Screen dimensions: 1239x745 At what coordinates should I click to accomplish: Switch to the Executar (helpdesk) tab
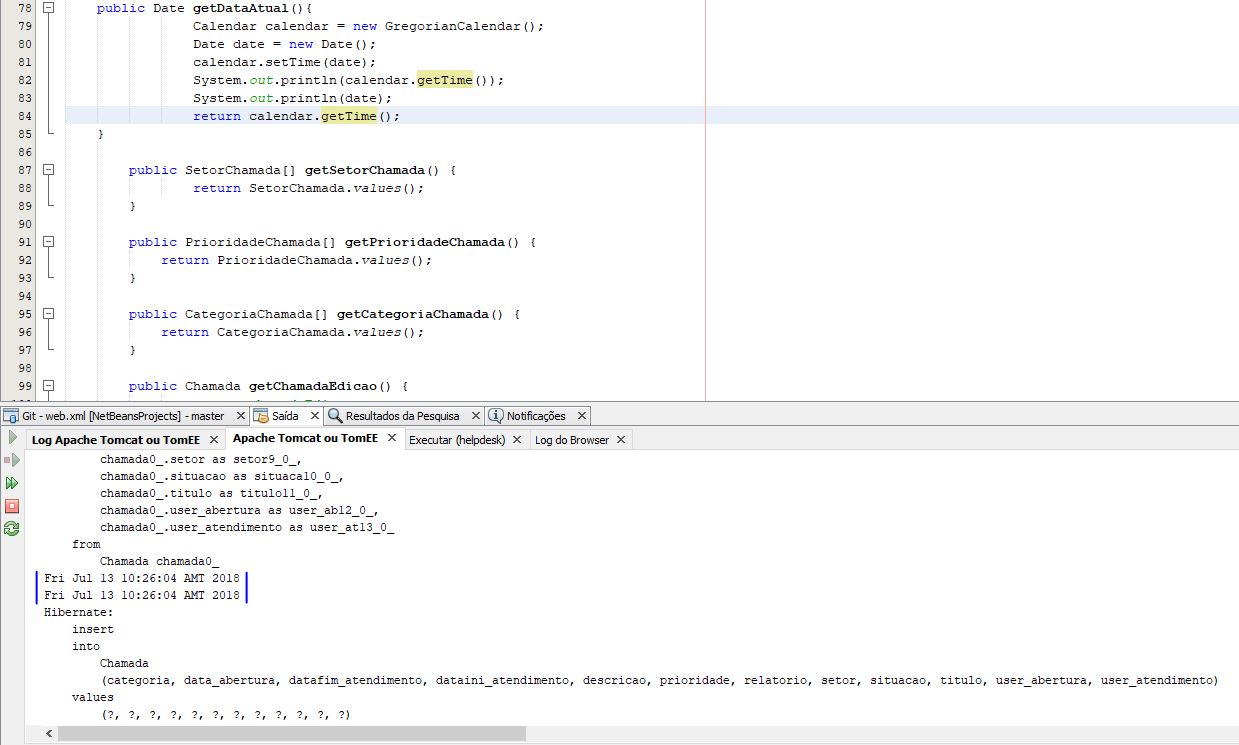[x=457, y=440]
